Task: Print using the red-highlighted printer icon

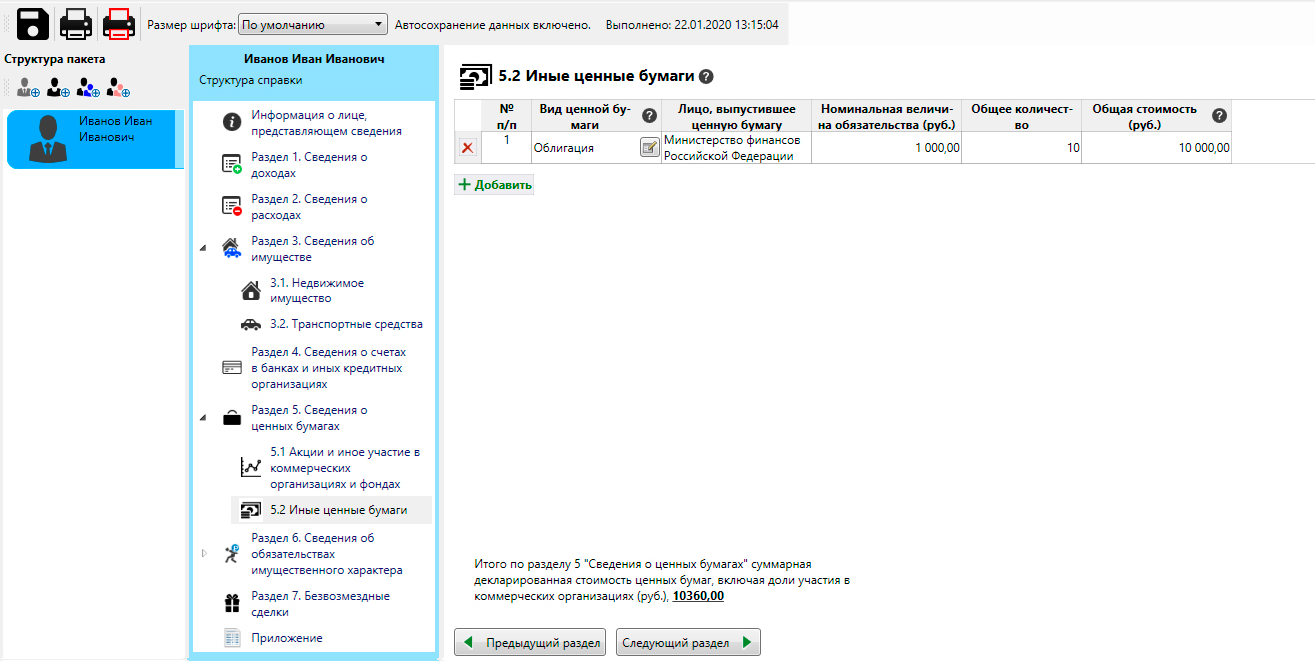Action: pos(120,23)
